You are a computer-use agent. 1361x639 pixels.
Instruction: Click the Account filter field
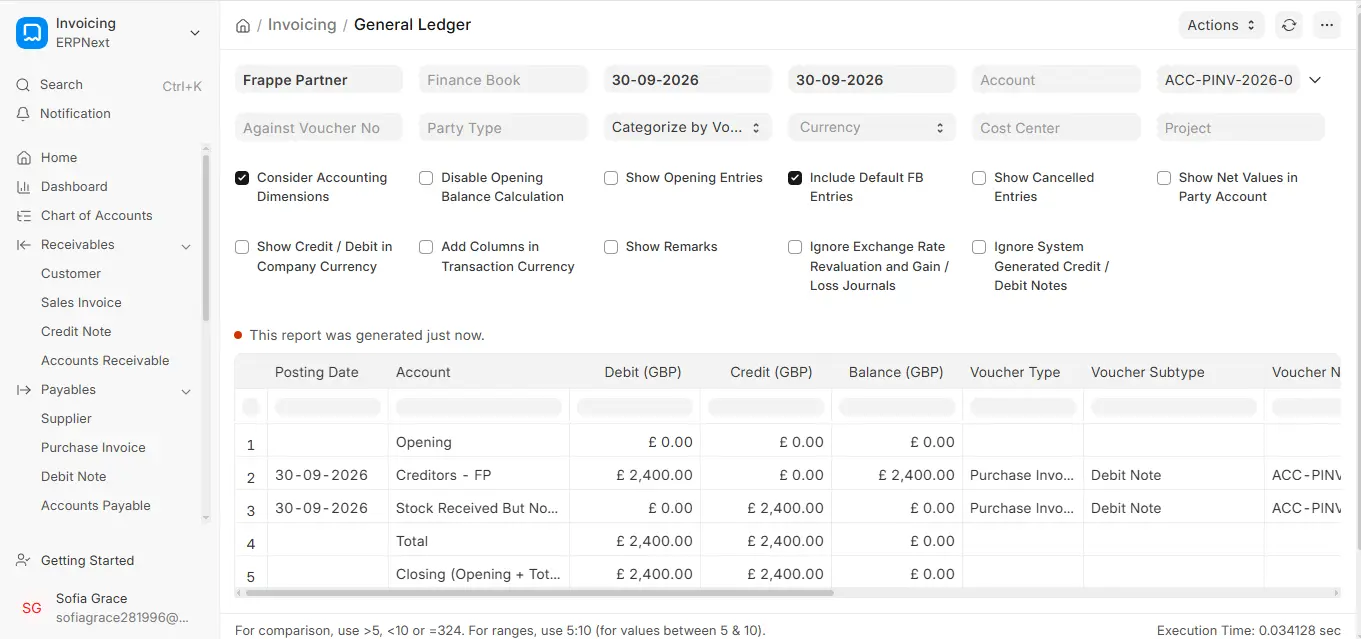tap(1056, 80)
